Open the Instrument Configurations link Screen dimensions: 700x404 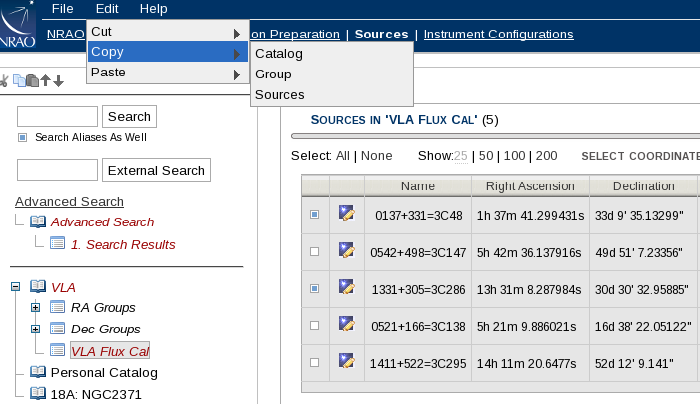(x=498, y=34)
